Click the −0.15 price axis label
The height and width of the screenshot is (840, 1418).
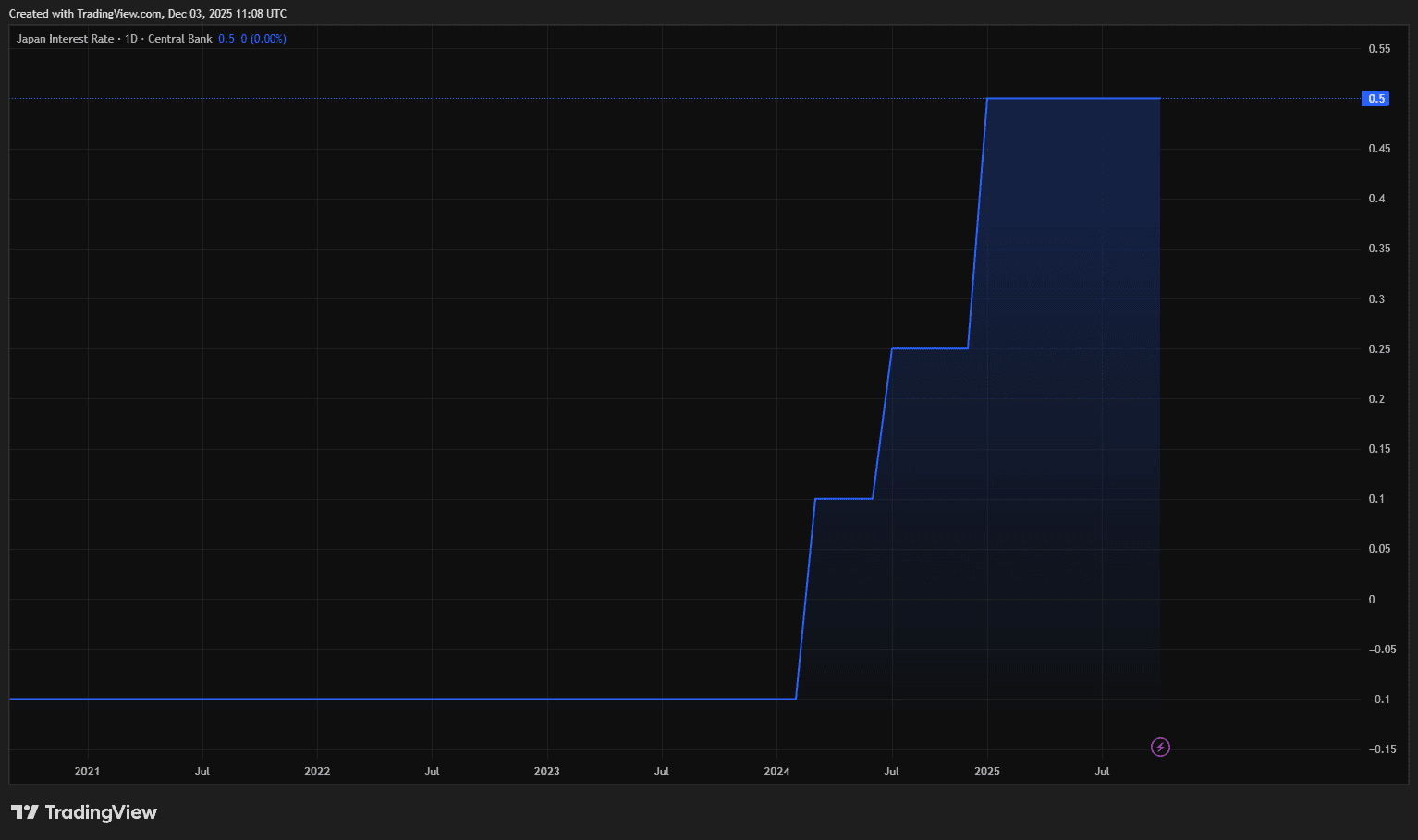click(x=1382, y=749)
